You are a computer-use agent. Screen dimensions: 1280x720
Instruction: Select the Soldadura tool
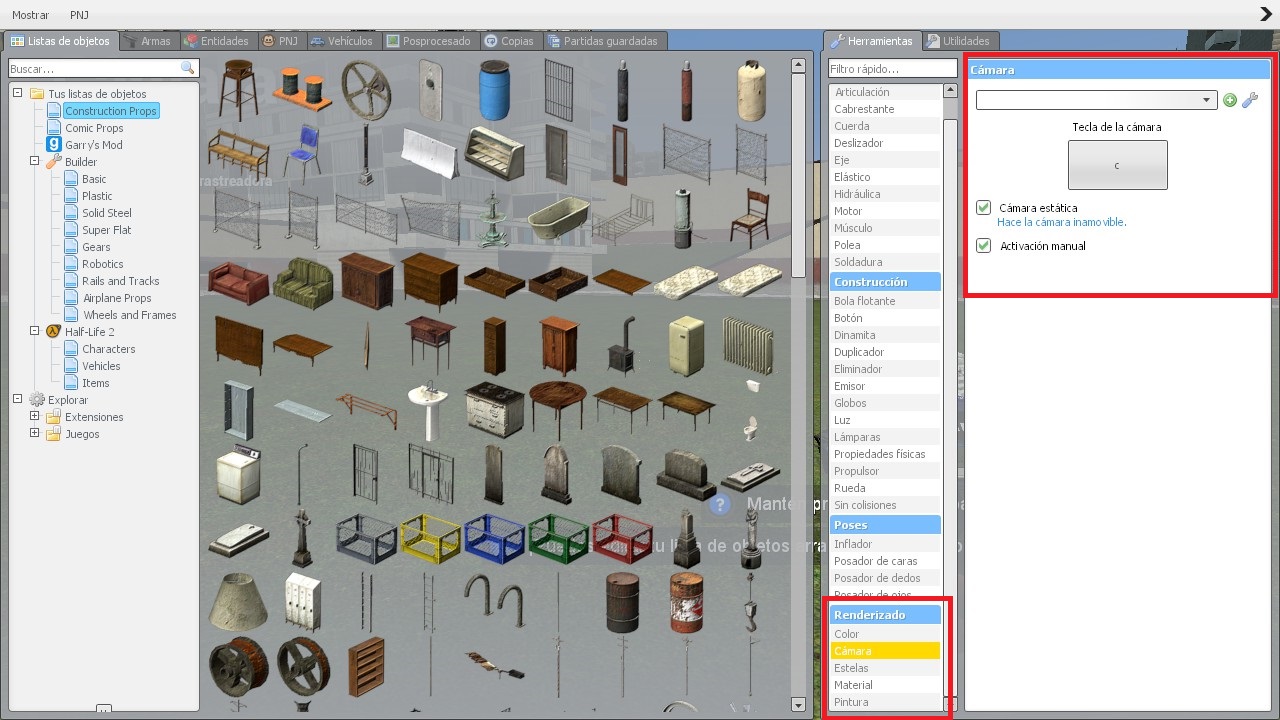point(885,262)
